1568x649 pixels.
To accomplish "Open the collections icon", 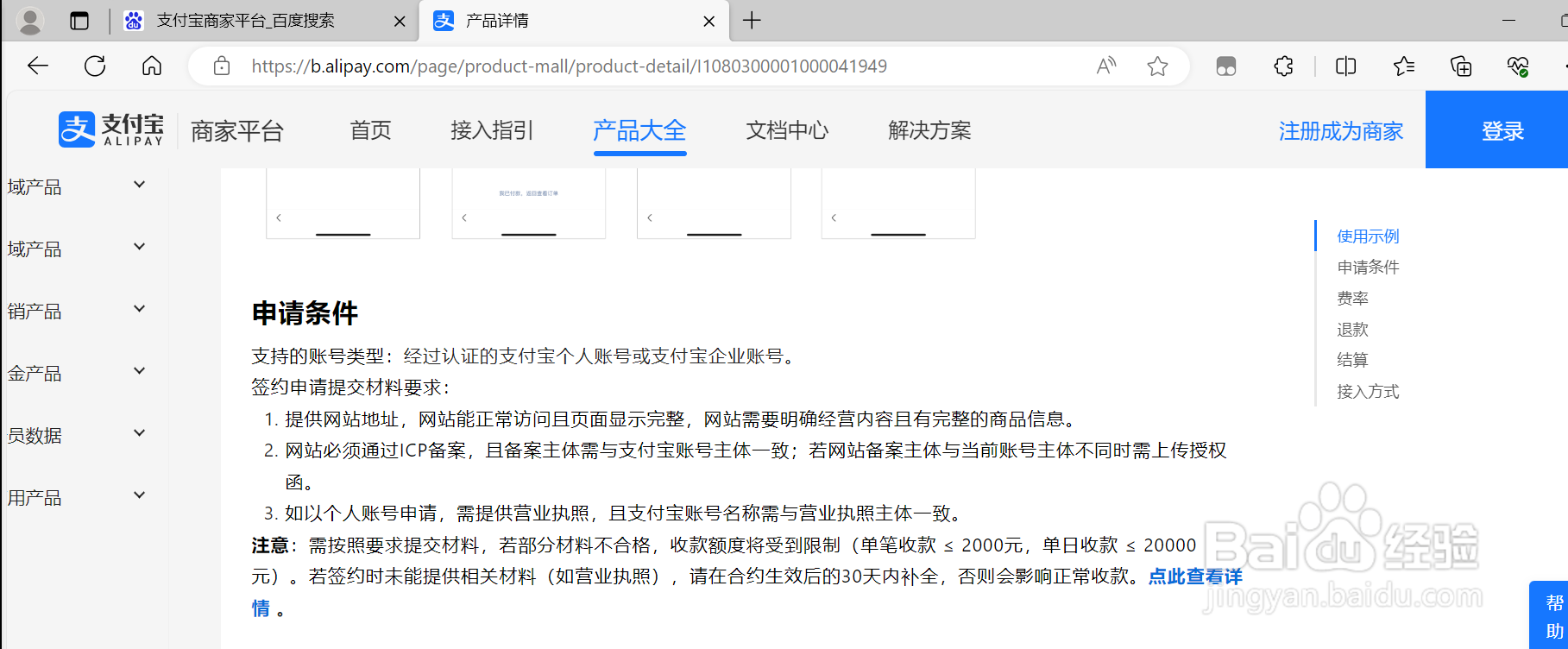I will pos(1461,66).
